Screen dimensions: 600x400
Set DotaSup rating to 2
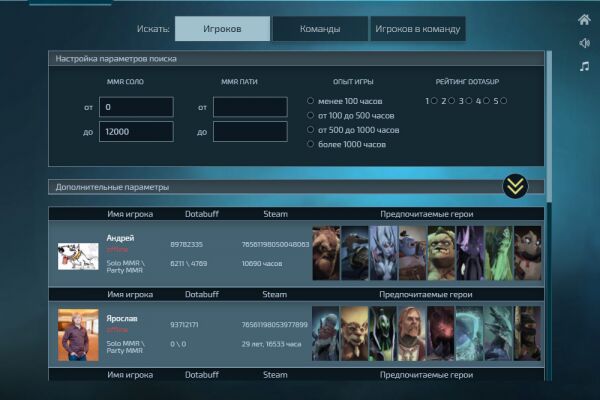[452, 101]
